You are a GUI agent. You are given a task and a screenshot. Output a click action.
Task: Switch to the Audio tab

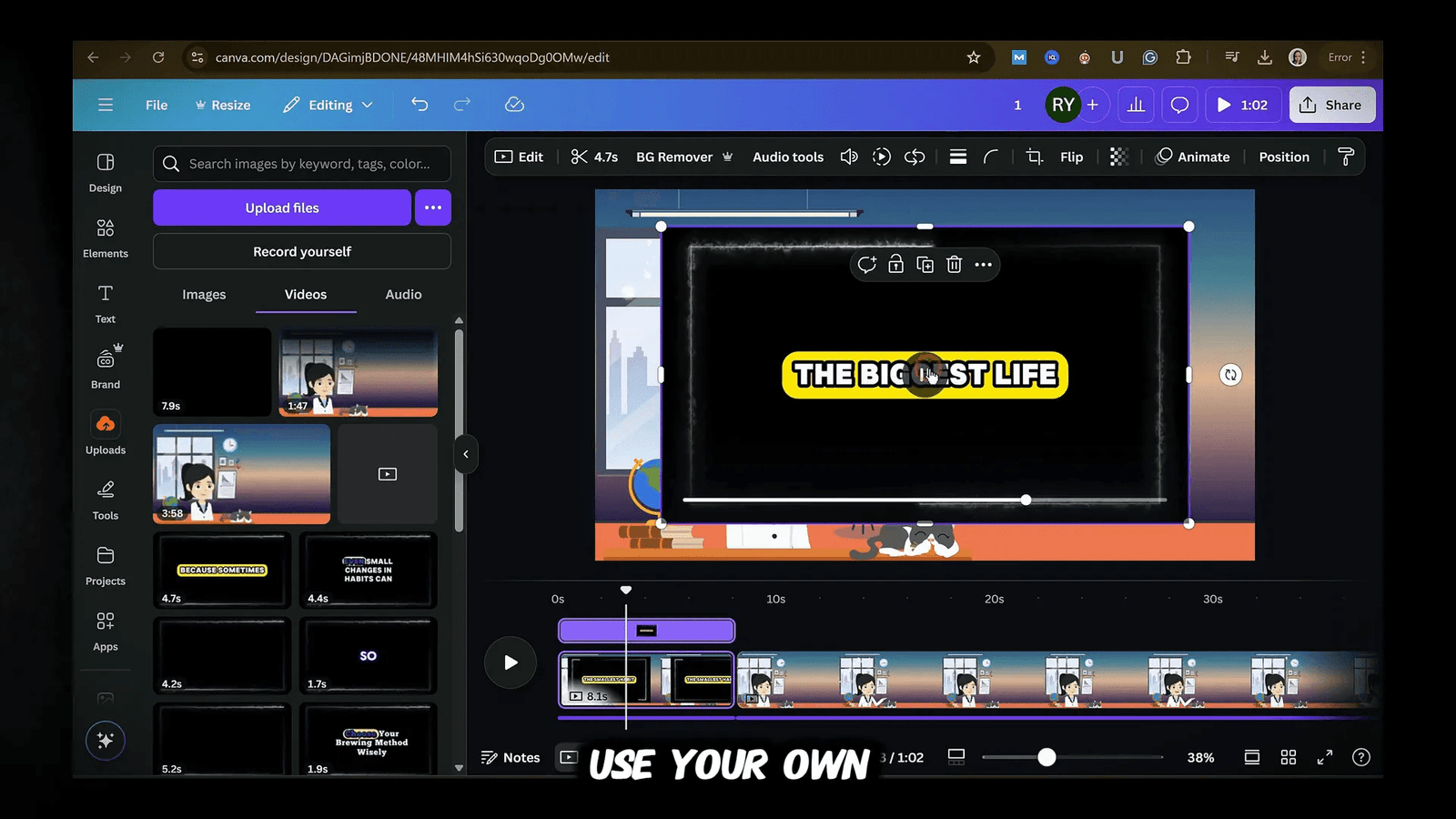pos(402,294)
